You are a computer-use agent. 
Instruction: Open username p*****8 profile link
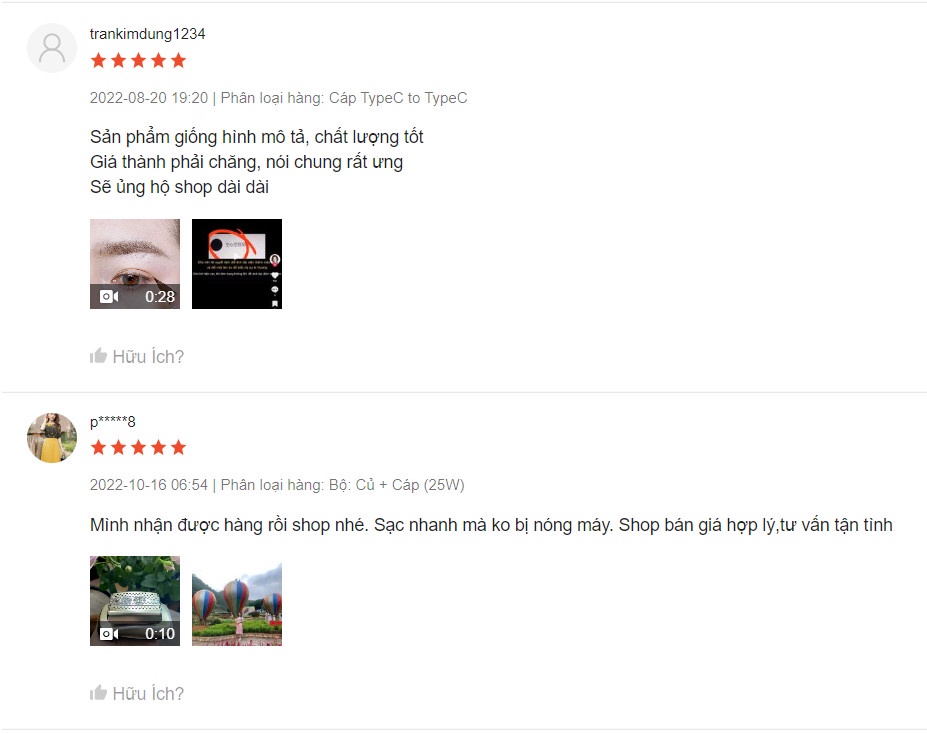click(x=112, y=421)
